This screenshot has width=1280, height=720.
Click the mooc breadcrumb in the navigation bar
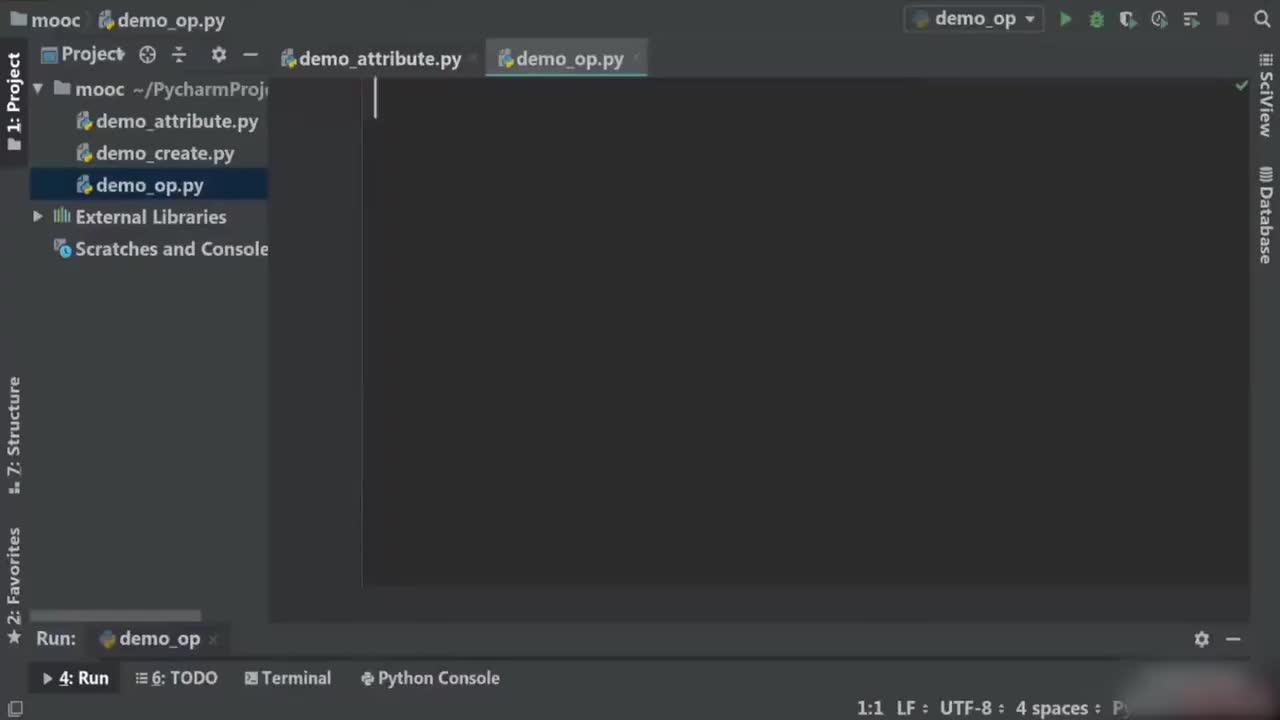tap(46, 20)
